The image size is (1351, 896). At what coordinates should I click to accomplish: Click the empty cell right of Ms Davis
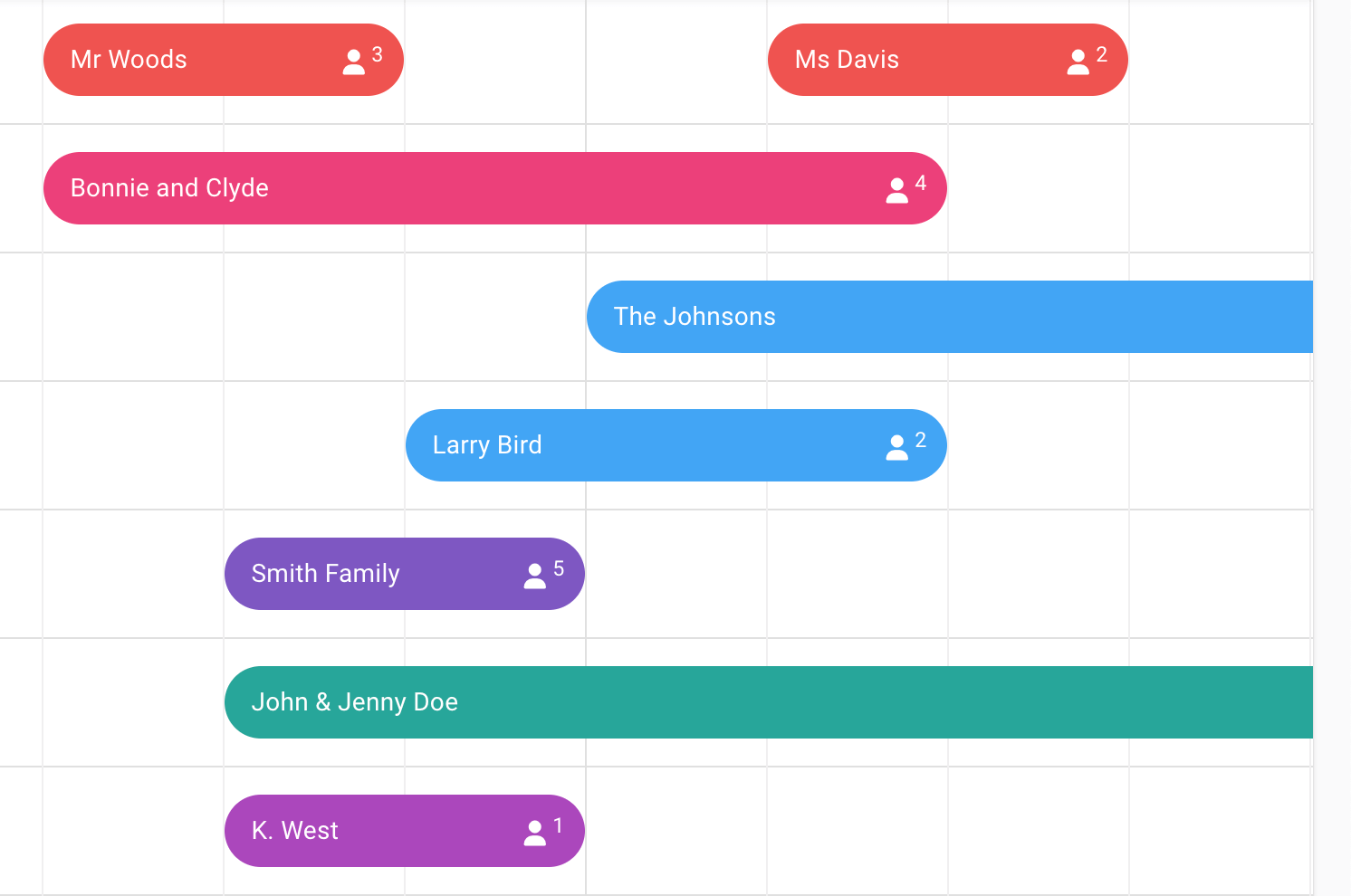pos(1220,60)
